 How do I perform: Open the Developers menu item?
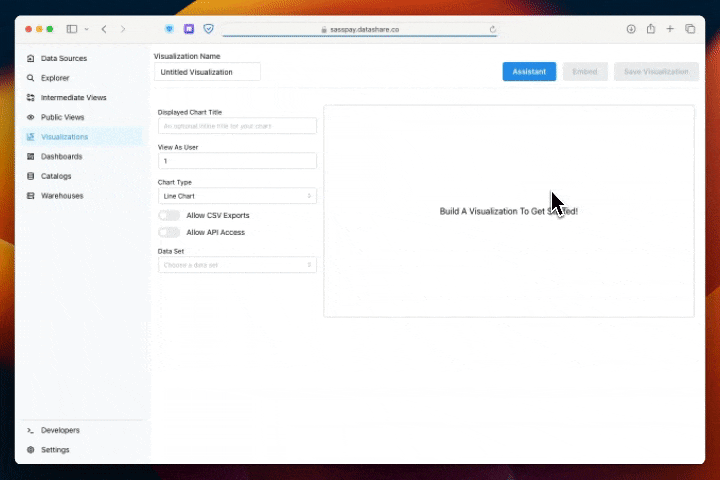tap(60, 430)
